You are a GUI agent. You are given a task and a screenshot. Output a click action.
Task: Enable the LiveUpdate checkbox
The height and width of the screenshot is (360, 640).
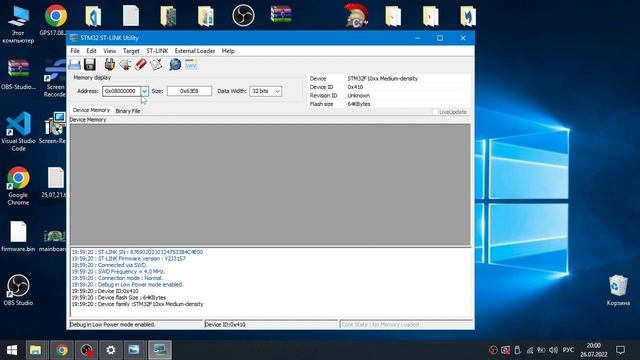pos(435,112)
